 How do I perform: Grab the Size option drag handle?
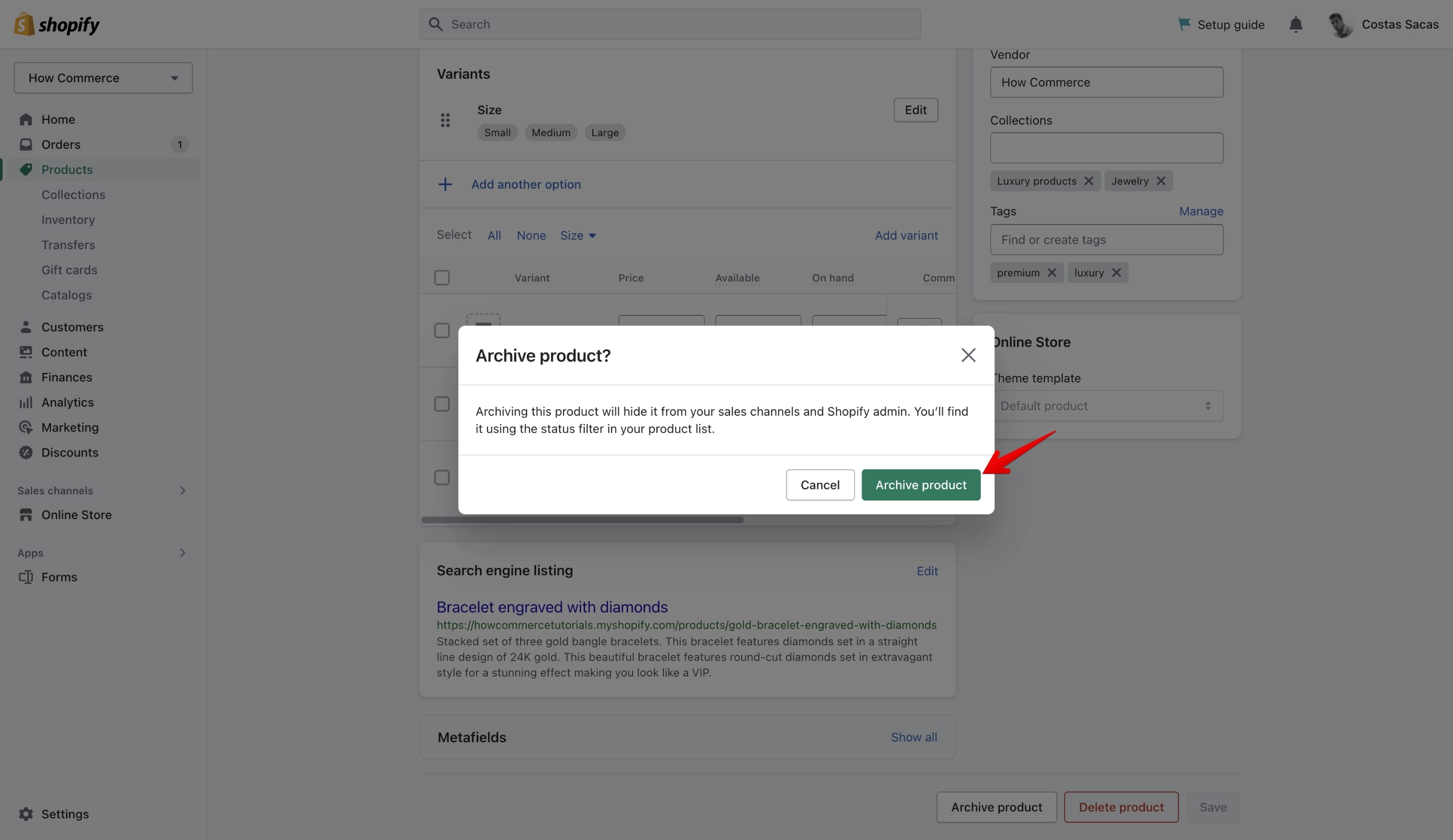click(x=445, y=120)
